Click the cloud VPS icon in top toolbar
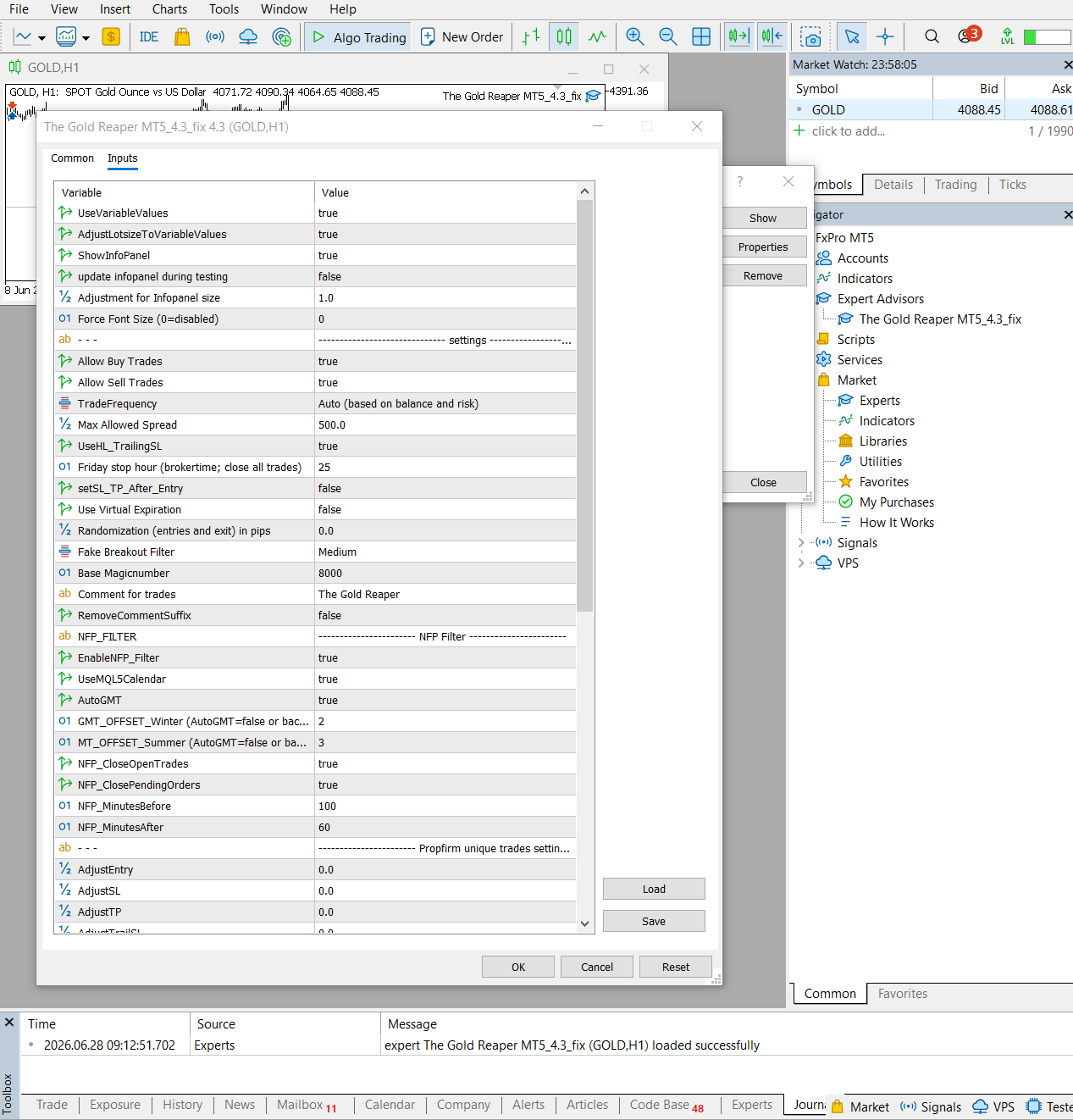1073x1120 pixels. click(248, 36)
